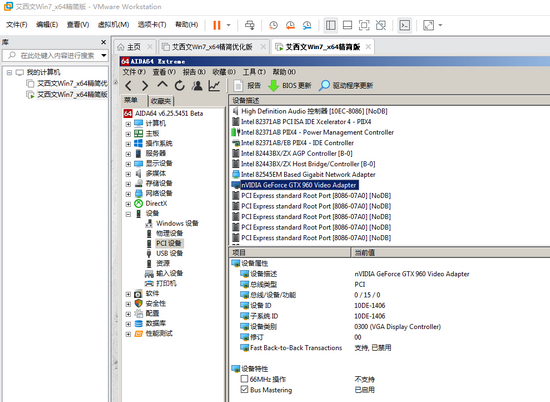Collapse 我的计算机 tree node
The width and height of the screenshot is (550, 402).
click(9, 73)
